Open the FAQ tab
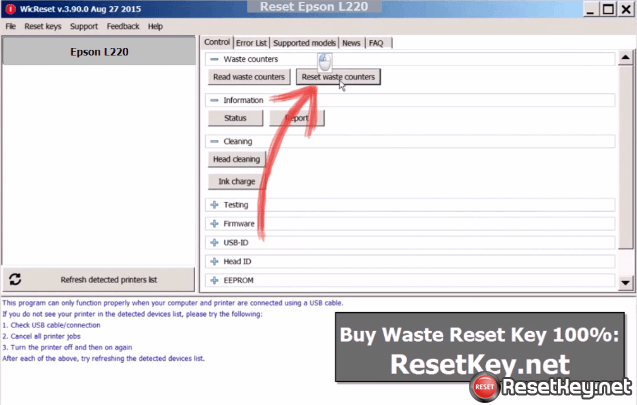Screen dimensions: 637x405 [377, 43]
